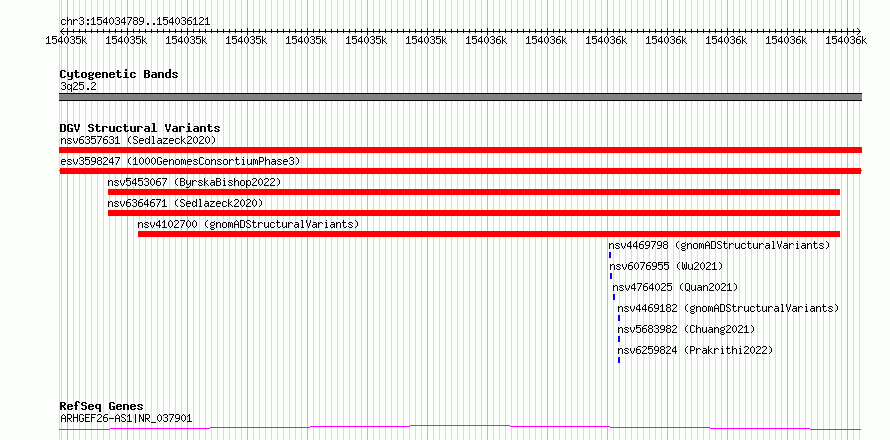Click the nsv6357631 (Sedlazeck2020) label
The width and height of the screenshot is (890, 440).
click(138, 140)
